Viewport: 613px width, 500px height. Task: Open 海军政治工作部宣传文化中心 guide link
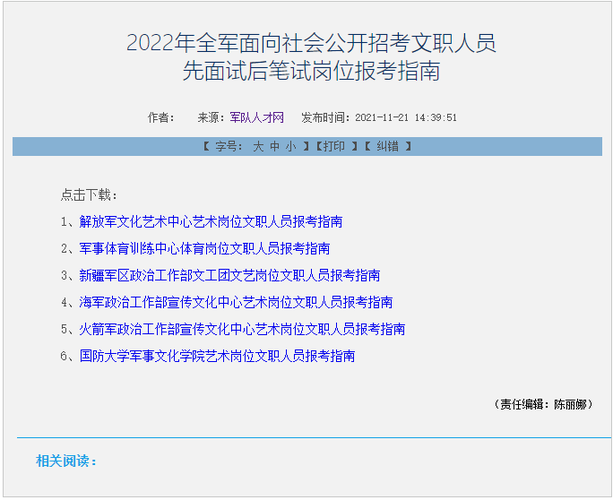(x=236, y=302)
